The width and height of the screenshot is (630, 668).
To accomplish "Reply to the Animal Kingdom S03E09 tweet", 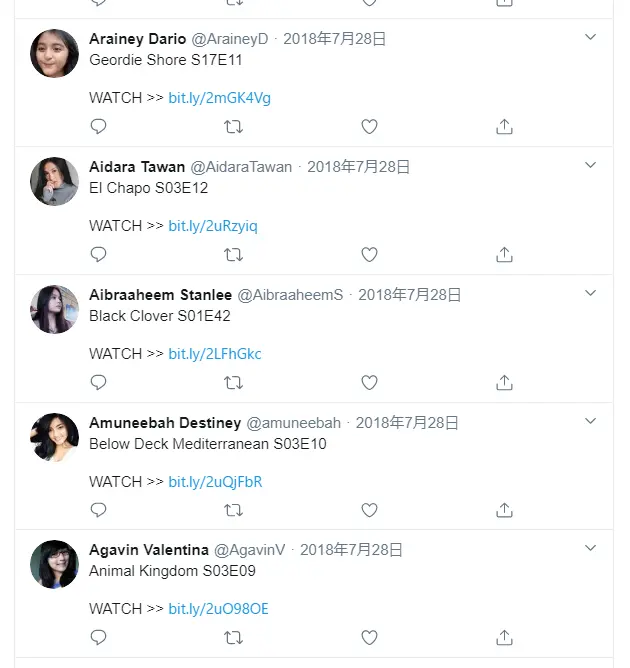I will tap(98, 637).
